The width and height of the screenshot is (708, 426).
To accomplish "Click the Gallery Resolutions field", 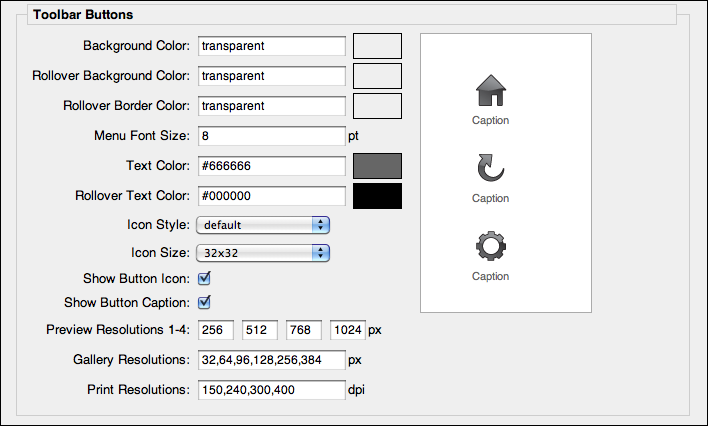I will 272,360.
